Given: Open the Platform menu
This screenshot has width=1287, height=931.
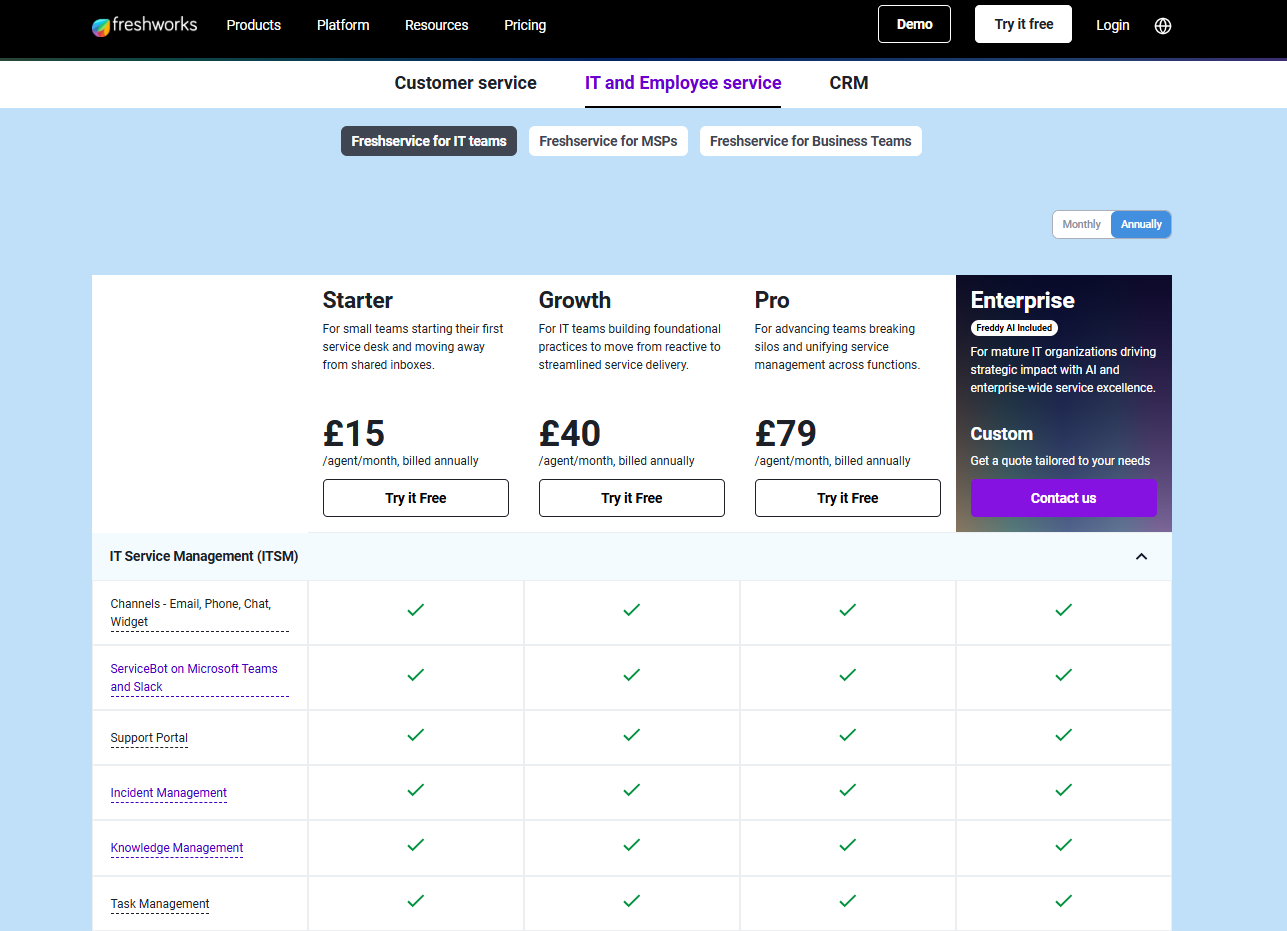Looking at the screenshot, I should [x=343, y=25].
